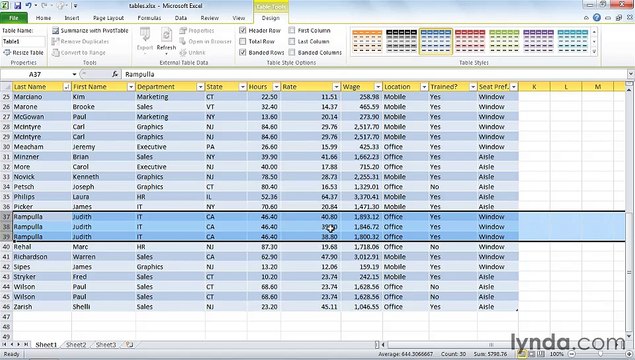Apply the purple table style

tap(538, 41)
